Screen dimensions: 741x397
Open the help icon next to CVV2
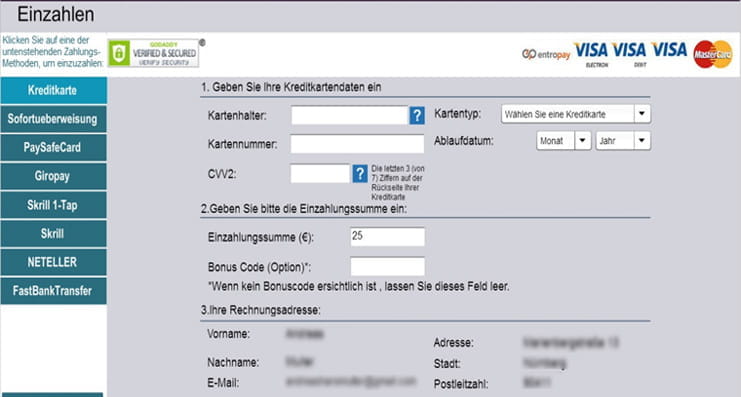[x=360, y=174]
